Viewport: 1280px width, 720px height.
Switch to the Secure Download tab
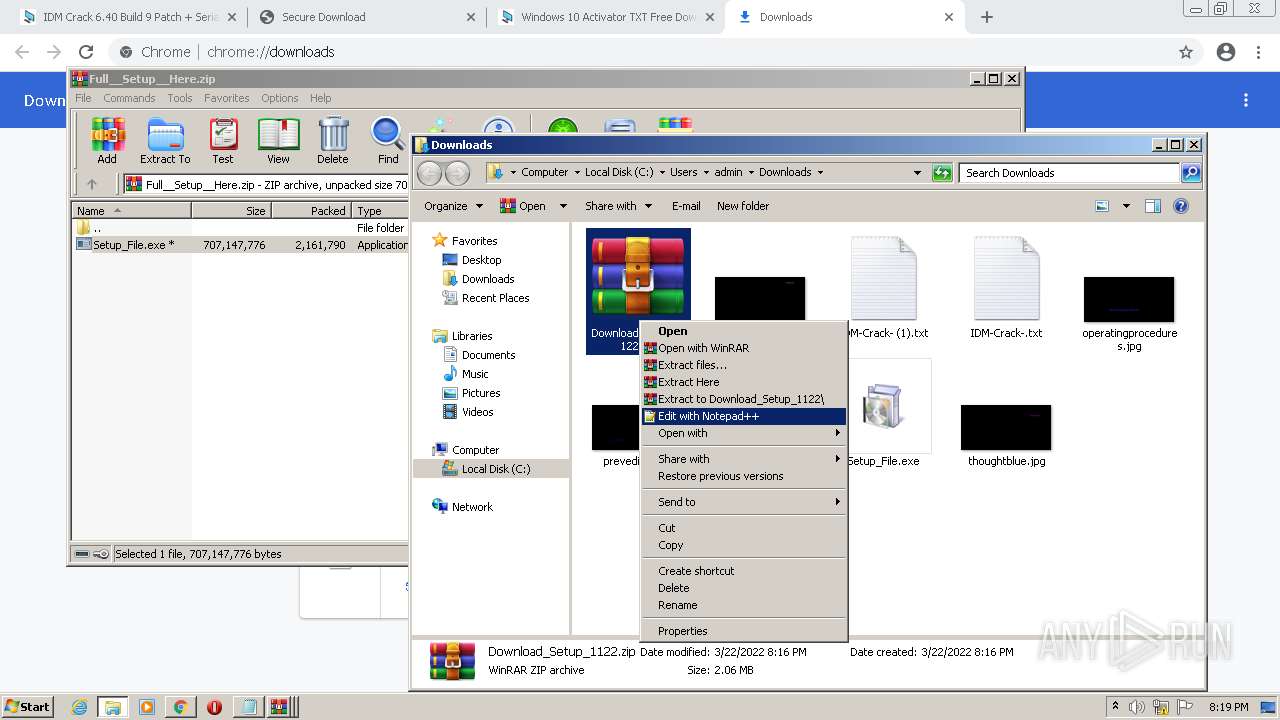pyautogui.click(x=367, y=17)
